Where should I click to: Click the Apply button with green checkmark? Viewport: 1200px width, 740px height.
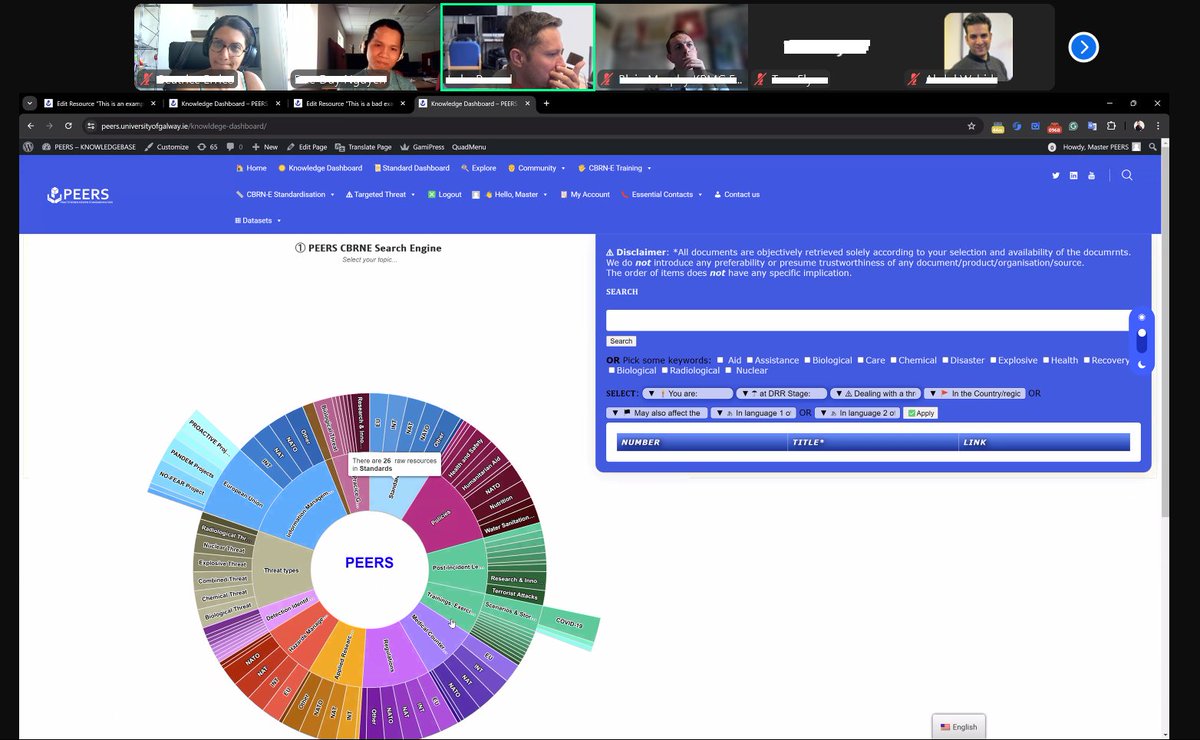pos(919,412)
